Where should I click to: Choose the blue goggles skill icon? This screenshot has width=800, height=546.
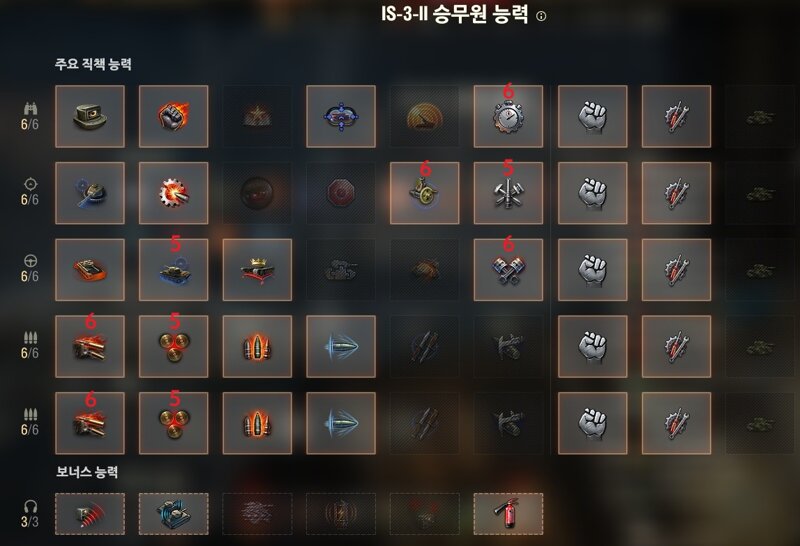pos(341,116)
